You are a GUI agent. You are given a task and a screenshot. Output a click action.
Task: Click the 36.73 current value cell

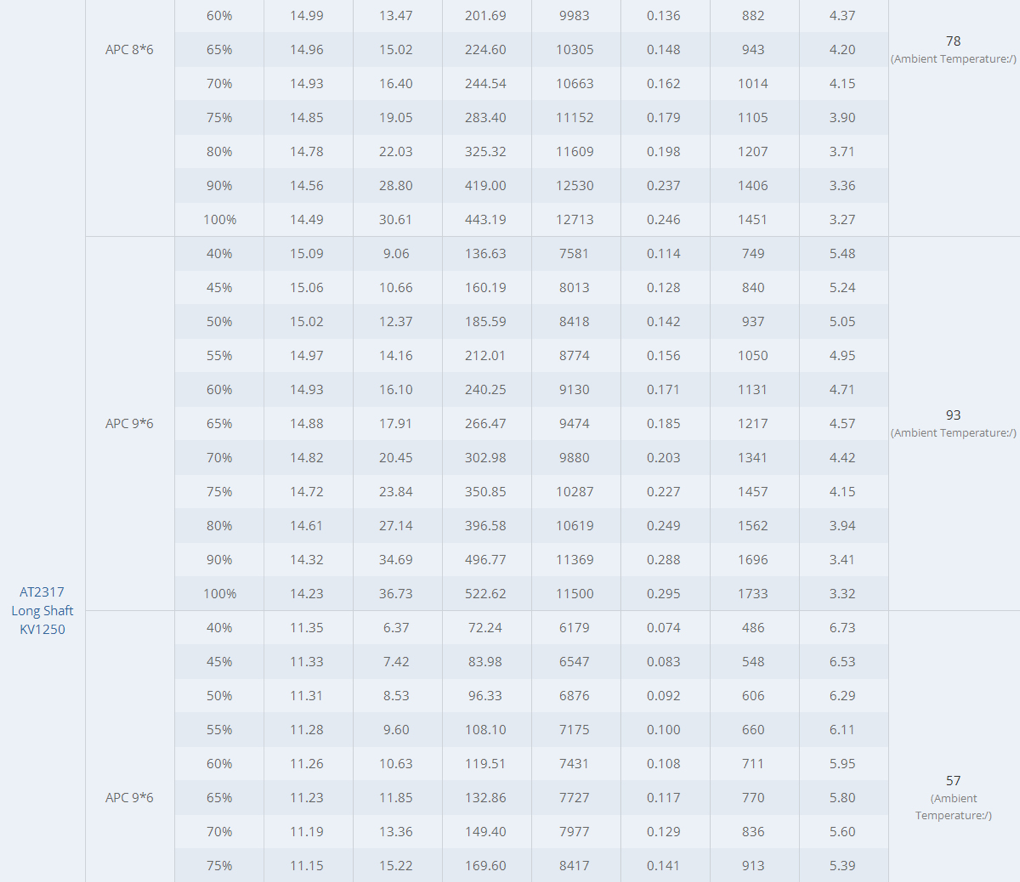click(x=396, y=594)
